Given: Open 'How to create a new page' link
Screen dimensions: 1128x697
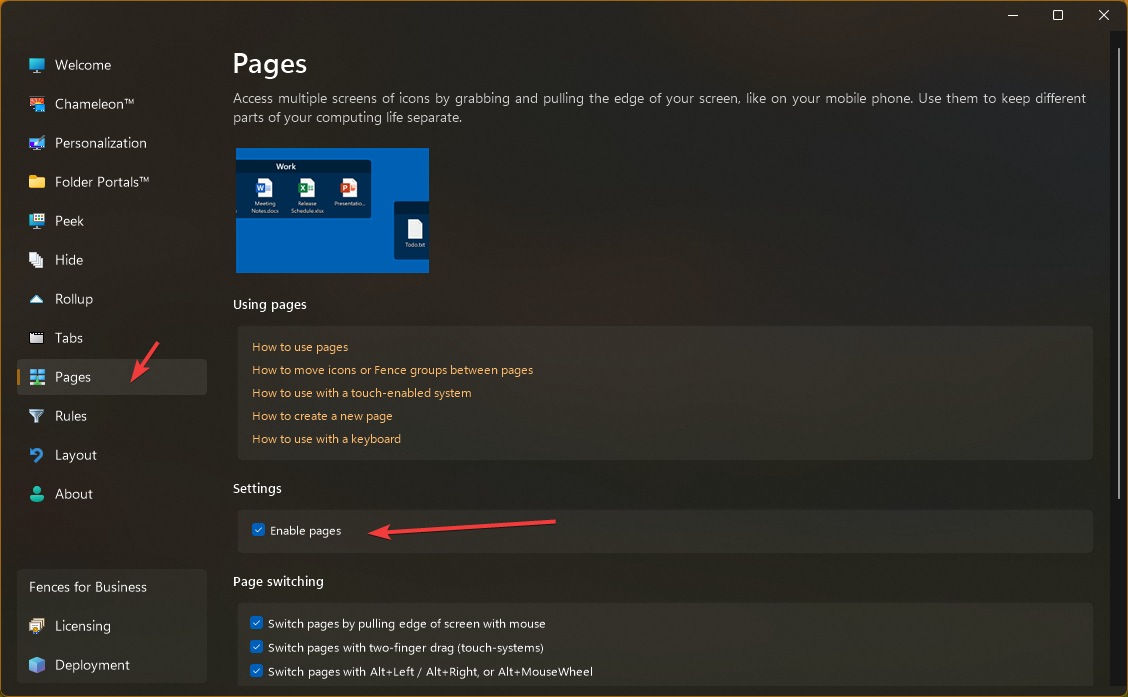Looking at the screenshot, I should click(322, 416).
